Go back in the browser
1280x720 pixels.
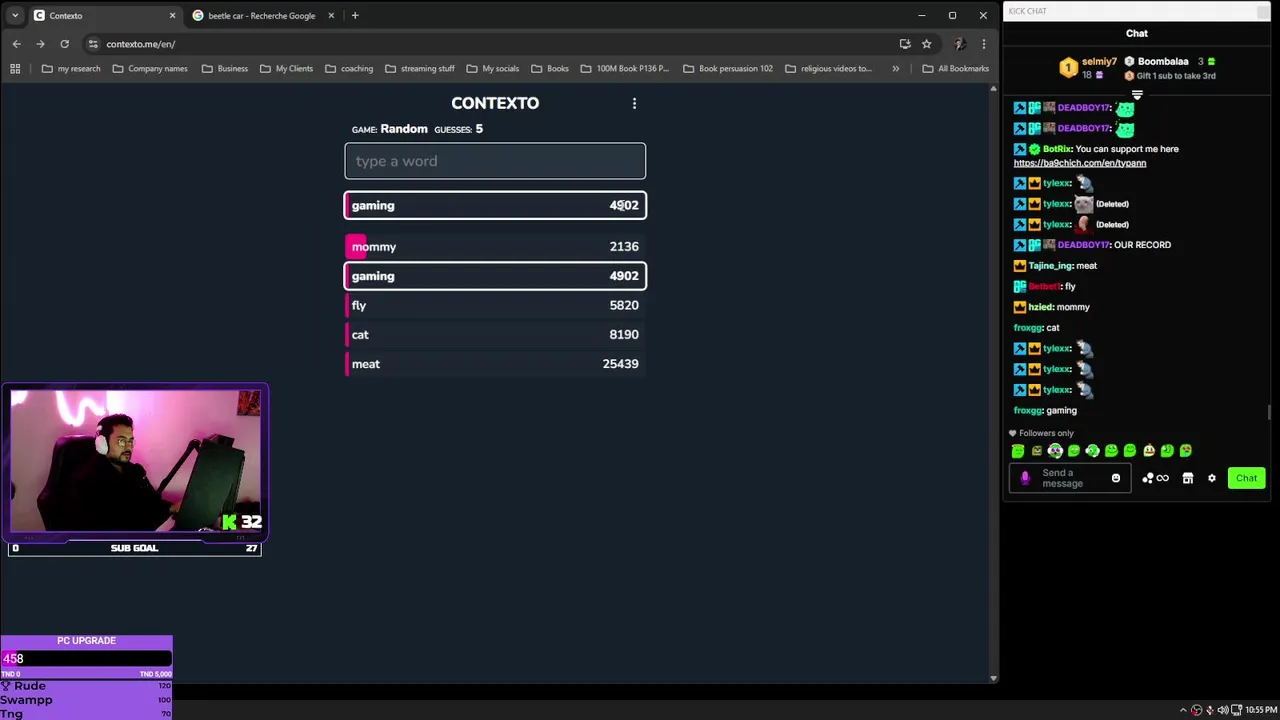17,44
